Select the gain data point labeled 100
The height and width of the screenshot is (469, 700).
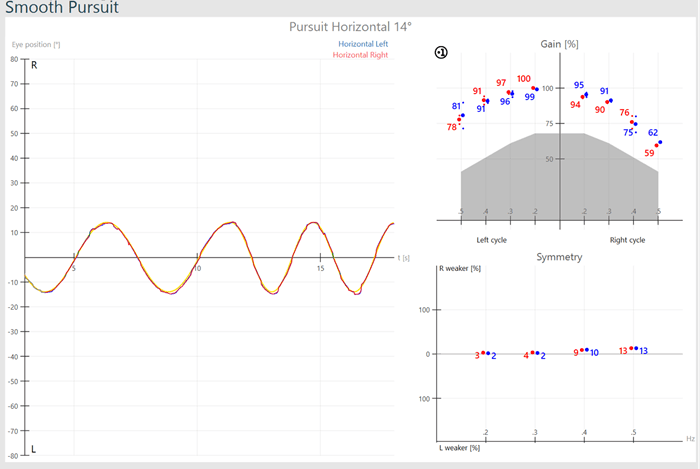coord(533,88)
